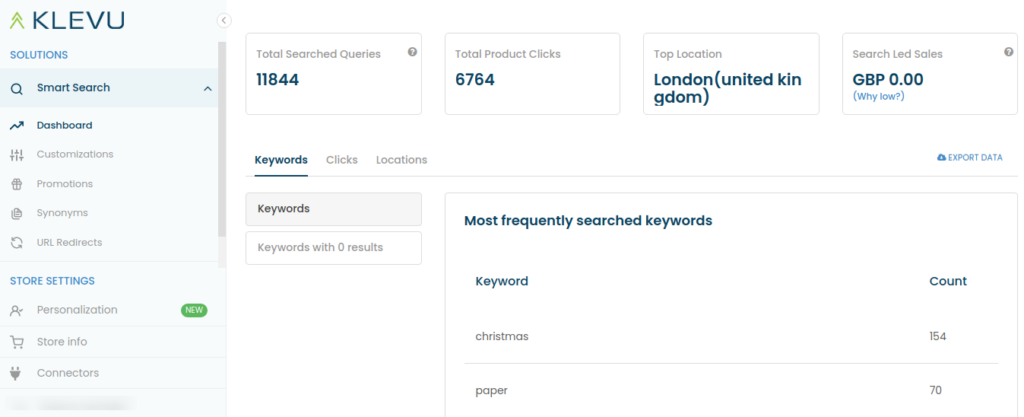Open Personalization settings
Viewport: 1024px width, 417px height.
[77, 310]
